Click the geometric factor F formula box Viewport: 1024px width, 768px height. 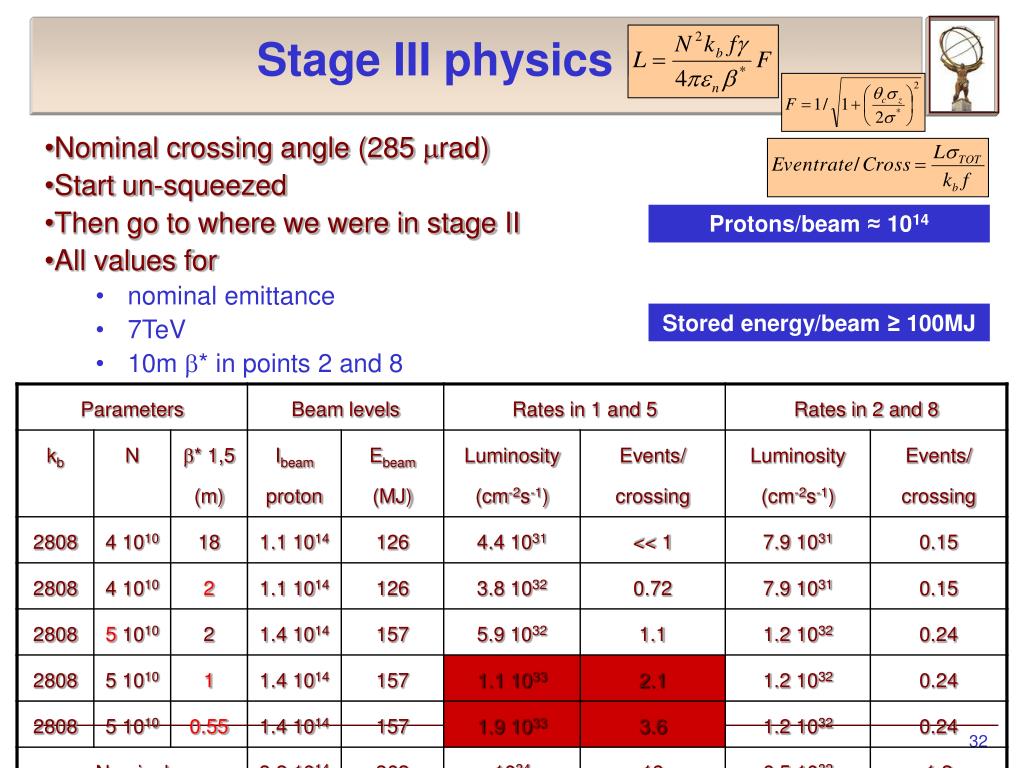853,103
